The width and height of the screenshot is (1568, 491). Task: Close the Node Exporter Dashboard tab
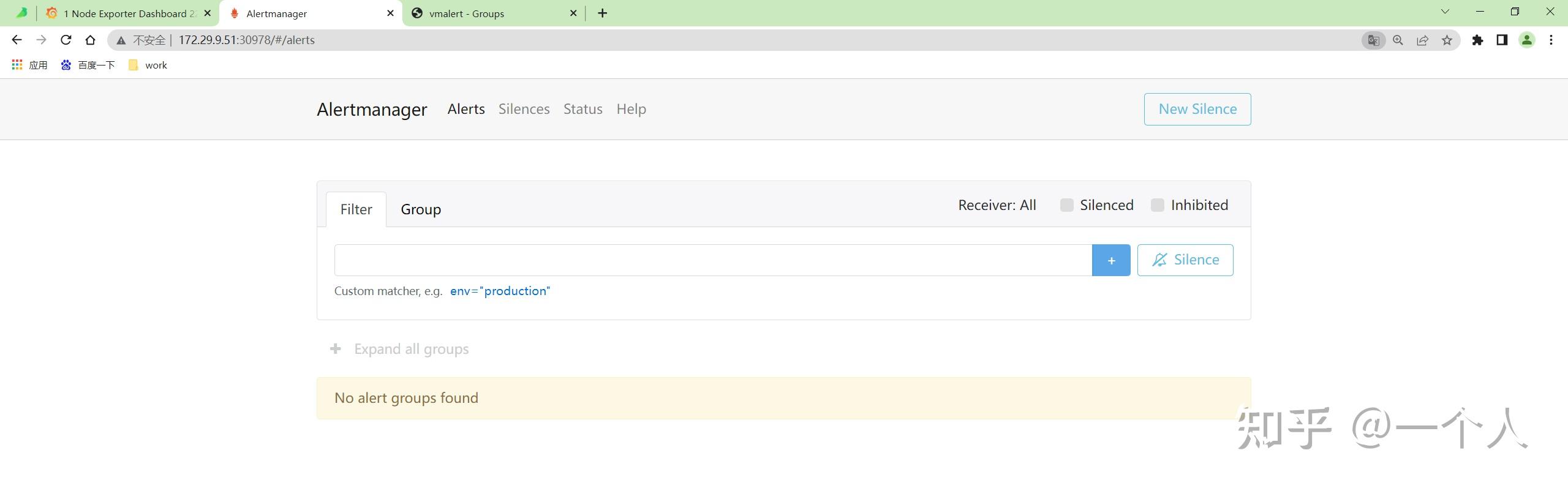[x=207, y=13]
